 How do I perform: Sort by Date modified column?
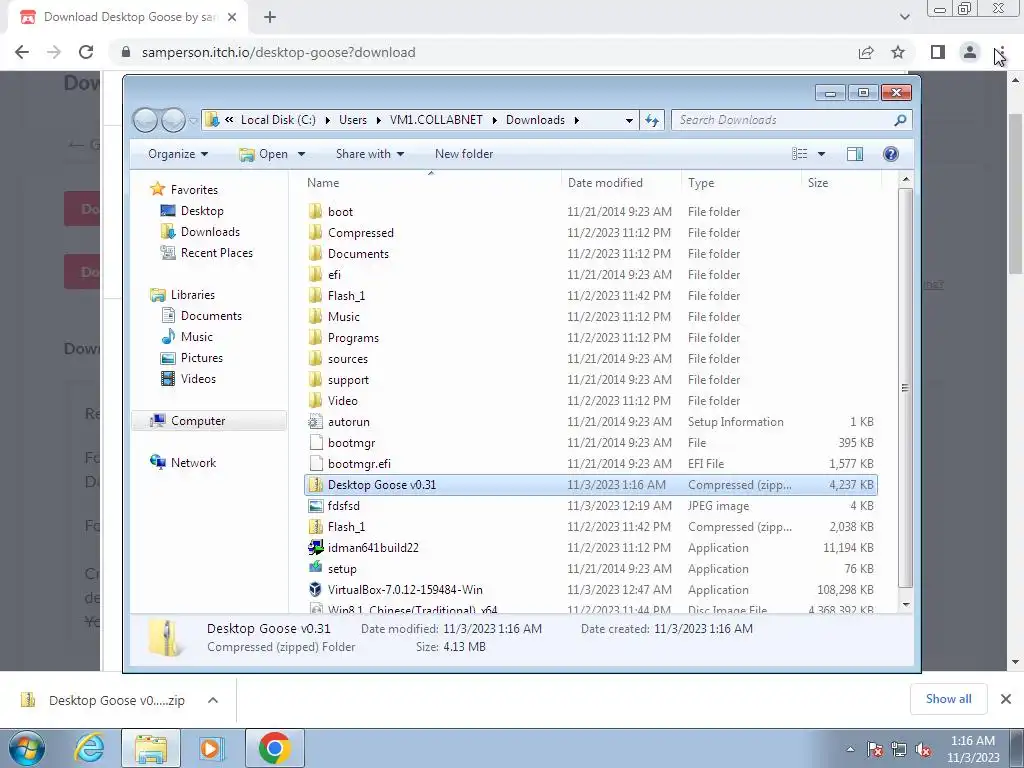coord(620,183)
